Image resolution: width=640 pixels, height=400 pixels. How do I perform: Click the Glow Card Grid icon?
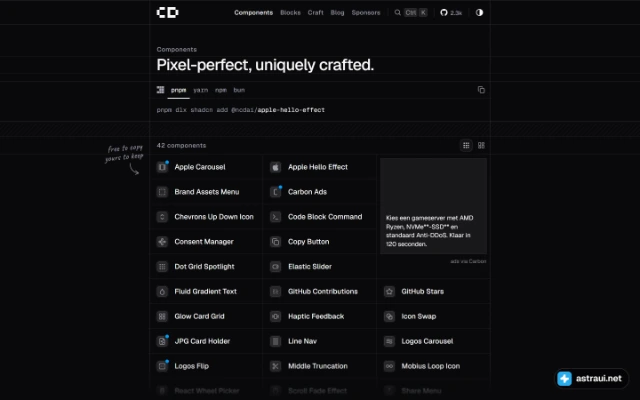coord(162,316)
